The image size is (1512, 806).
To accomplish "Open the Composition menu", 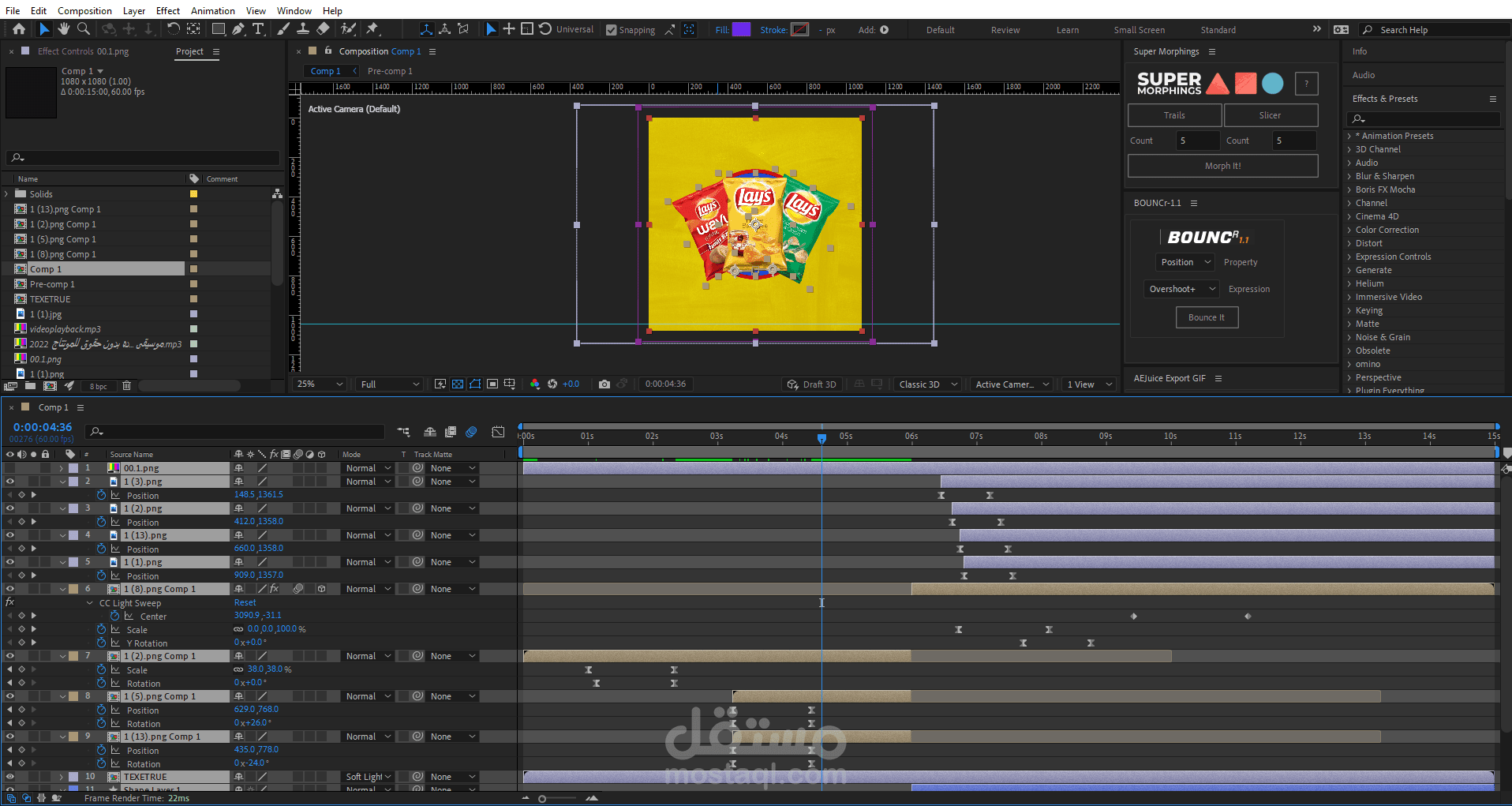I will pos(84,10).
